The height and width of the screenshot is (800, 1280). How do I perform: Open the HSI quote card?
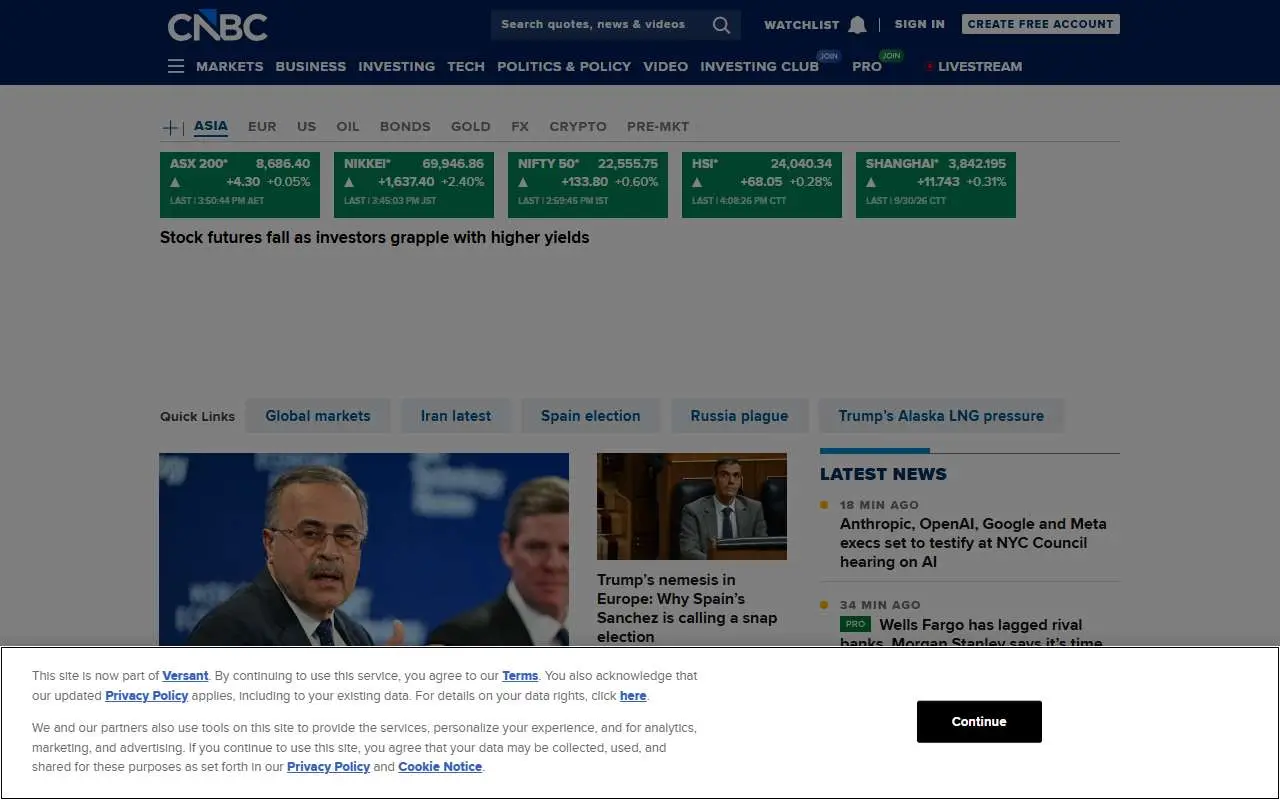[762, 185]
